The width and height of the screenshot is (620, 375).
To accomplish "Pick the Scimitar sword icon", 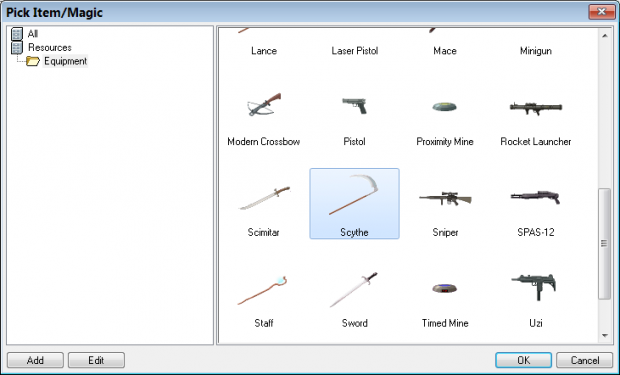I will coord(264,198).
